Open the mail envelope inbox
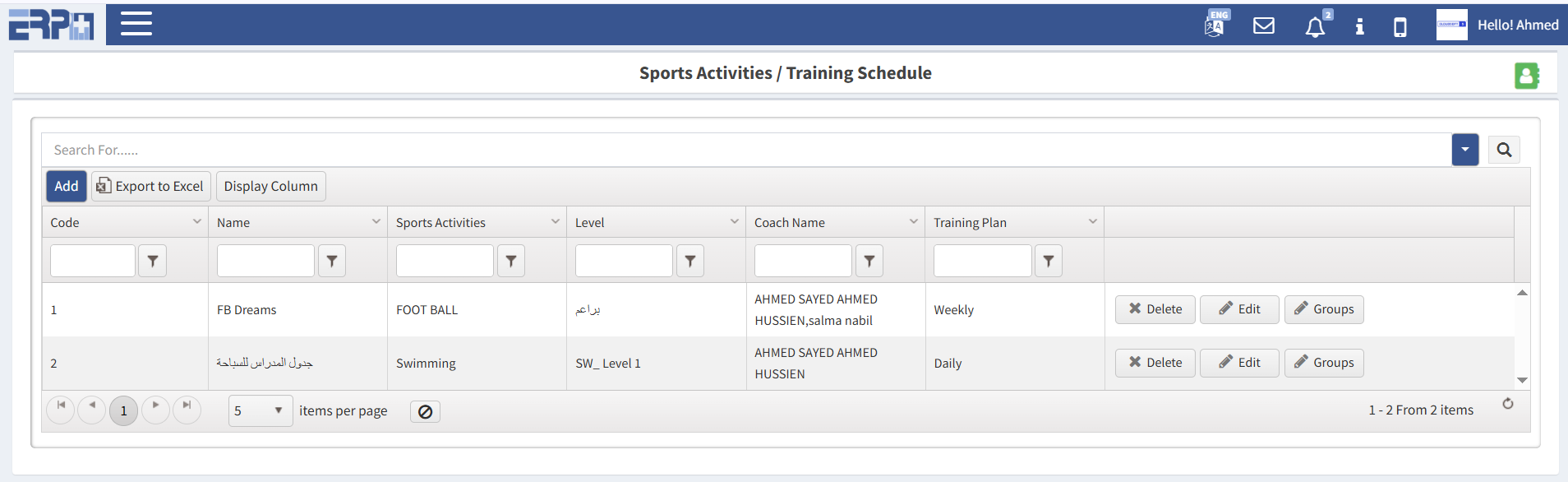 tap(1263, 25)
